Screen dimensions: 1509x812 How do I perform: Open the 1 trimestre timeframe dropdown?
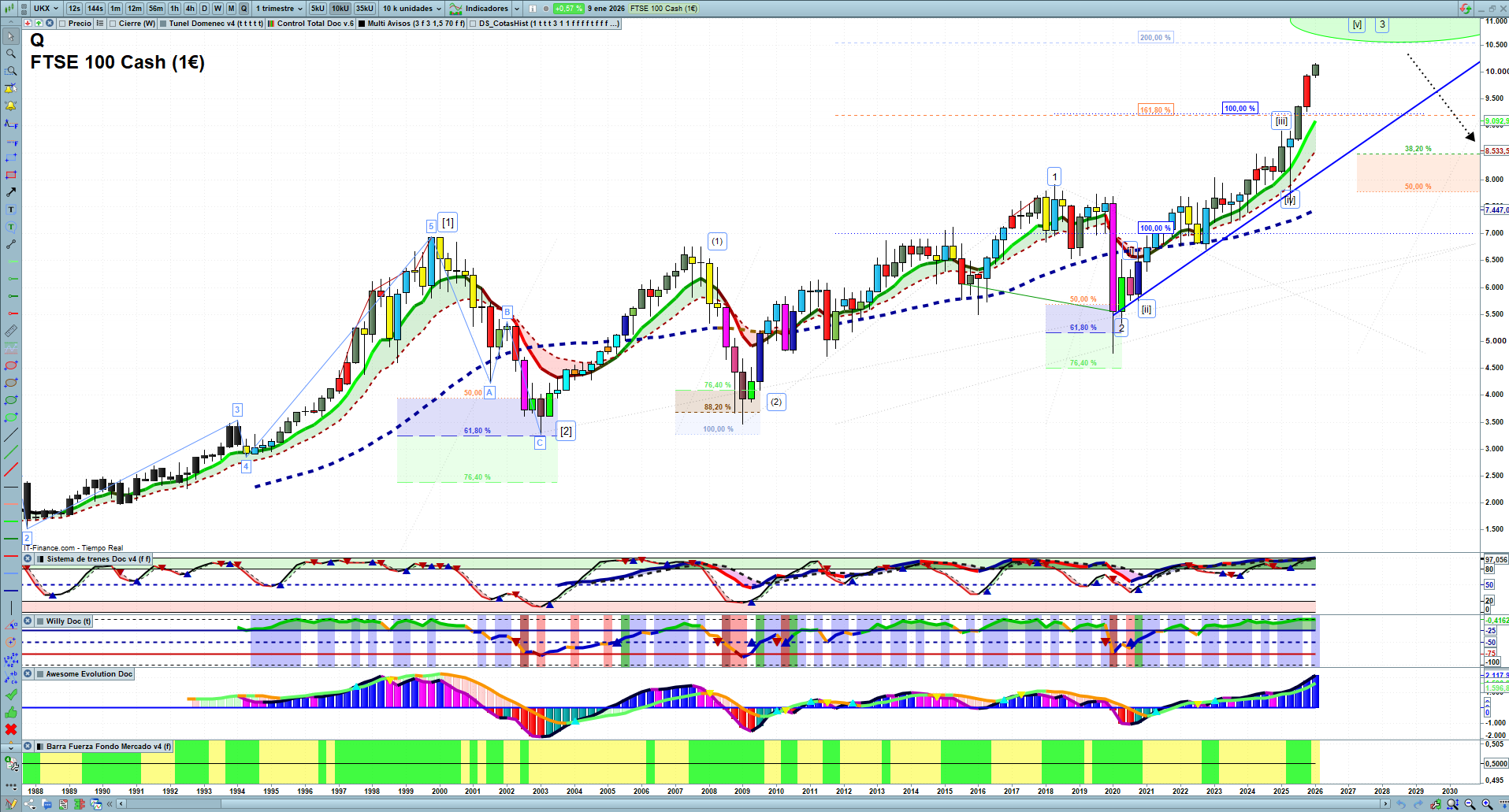click(279, 9)
